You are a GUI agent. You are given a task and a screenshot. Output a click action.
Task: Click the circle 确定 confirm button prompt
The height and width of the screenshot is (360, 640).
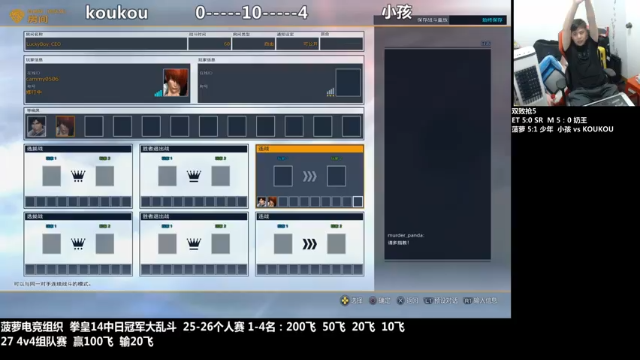coord(380,301)
